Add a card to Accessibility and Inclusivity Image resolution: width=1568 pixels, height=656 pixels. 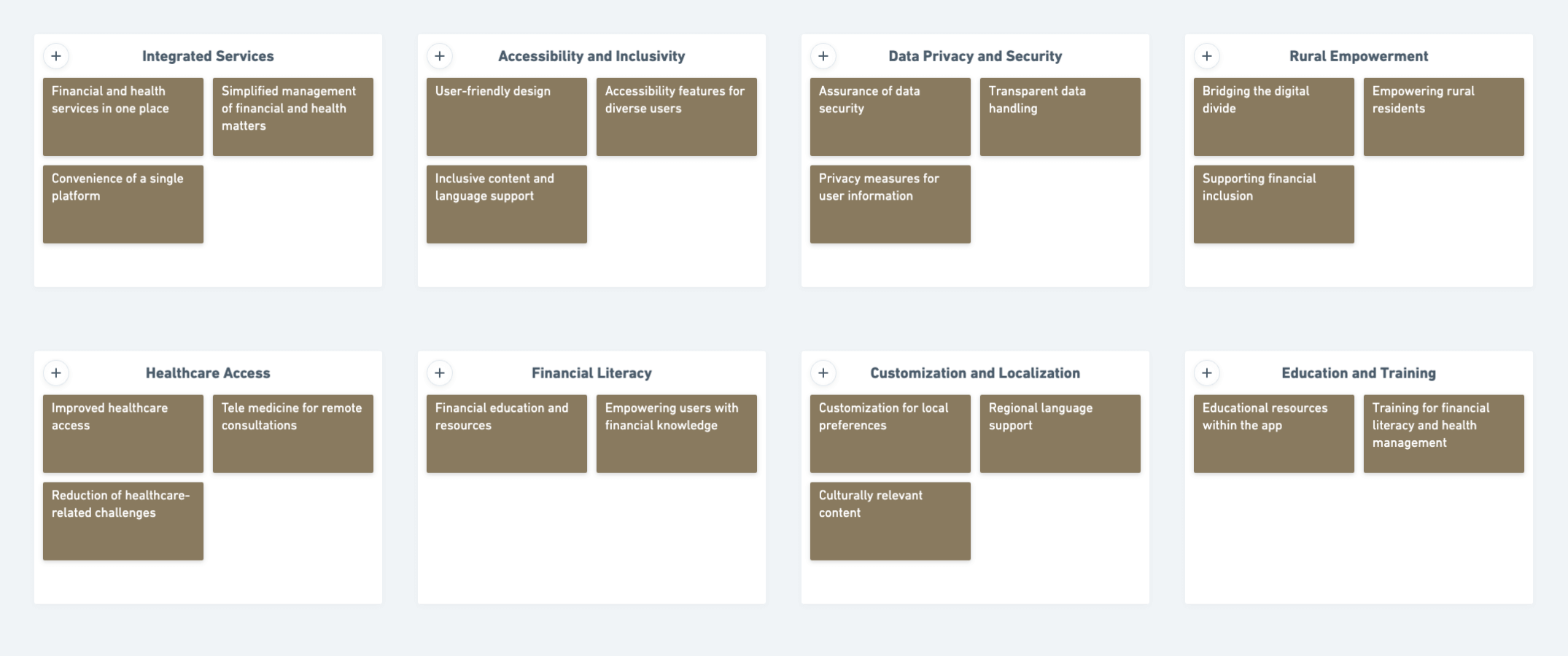tap(440, 56)
